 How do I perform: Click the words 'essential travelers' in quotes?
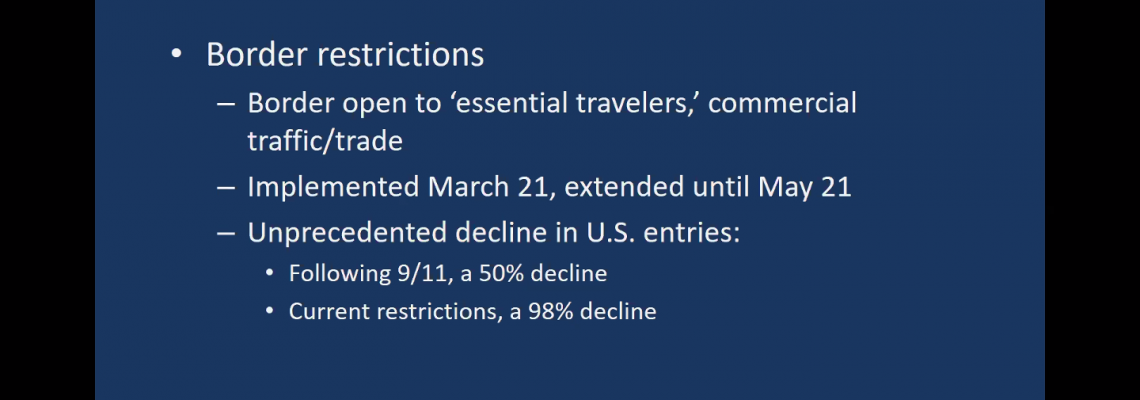point(567,103)
